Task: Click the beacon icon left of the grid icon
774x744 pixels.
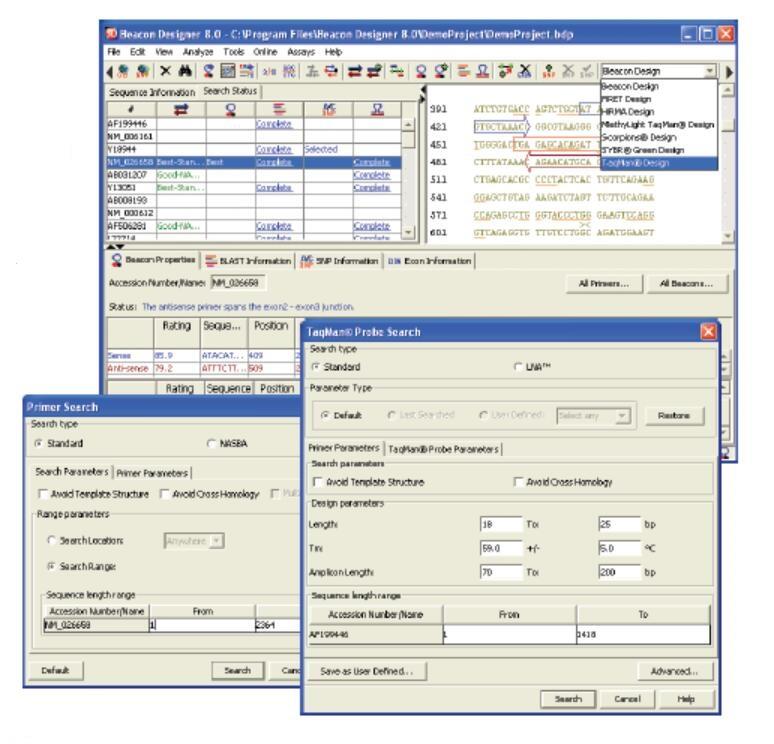Action: point(209,72)
